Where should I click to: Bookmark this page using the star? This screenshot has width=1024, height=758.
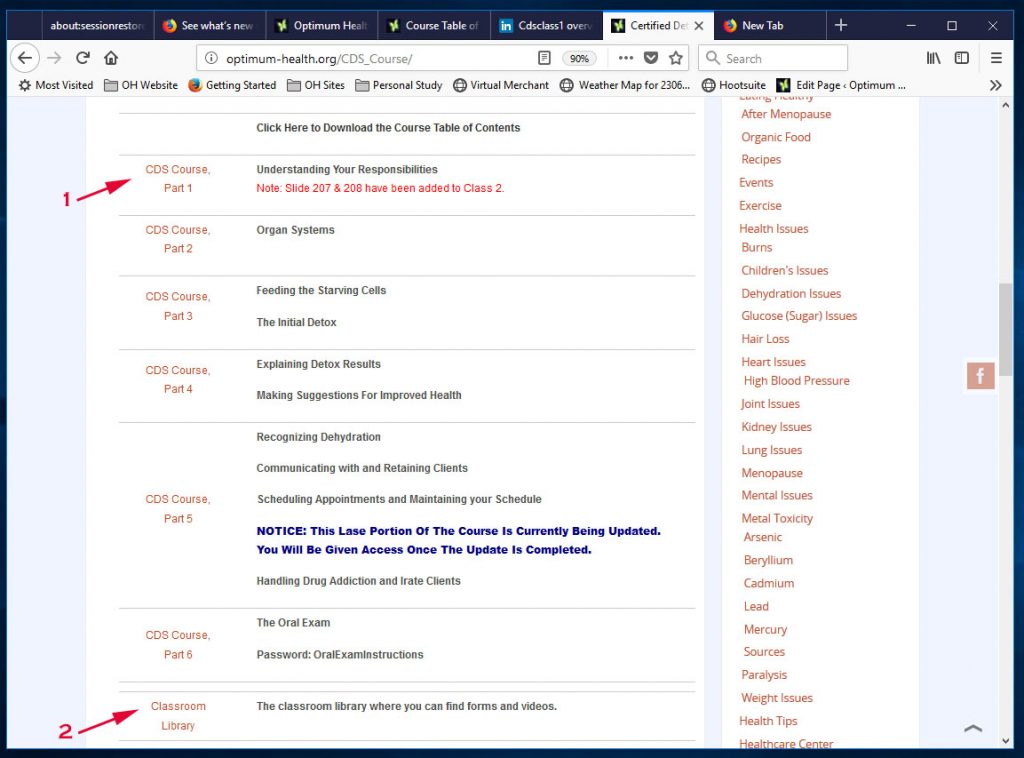coord(675,58)
